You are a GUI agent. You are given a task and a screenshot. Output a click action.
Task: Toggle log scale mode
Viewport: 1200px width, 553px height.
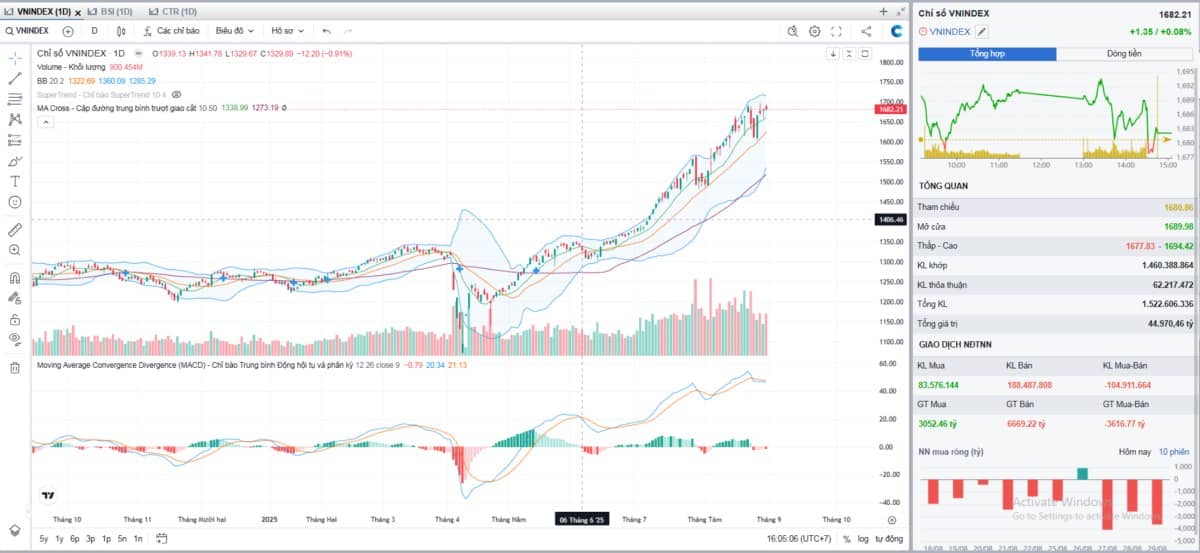[864, 539]
